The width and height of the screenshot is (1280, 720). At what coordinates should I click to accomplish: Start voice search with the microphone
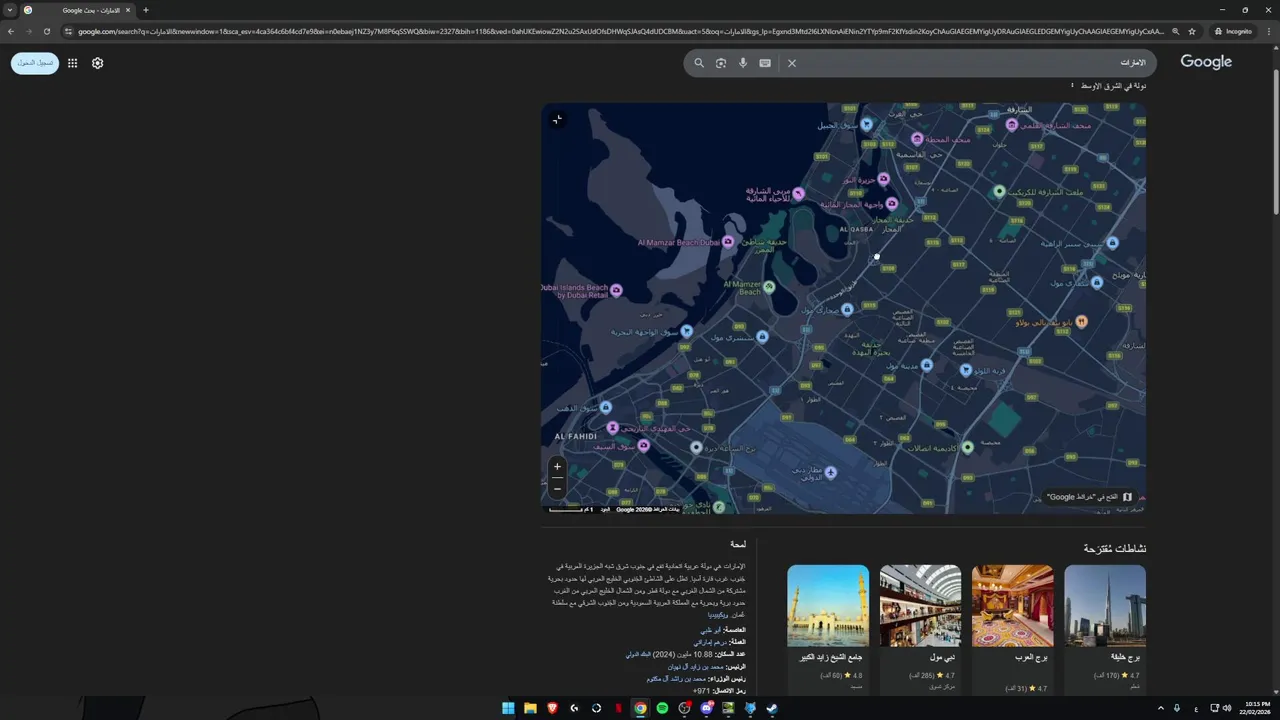743,63
